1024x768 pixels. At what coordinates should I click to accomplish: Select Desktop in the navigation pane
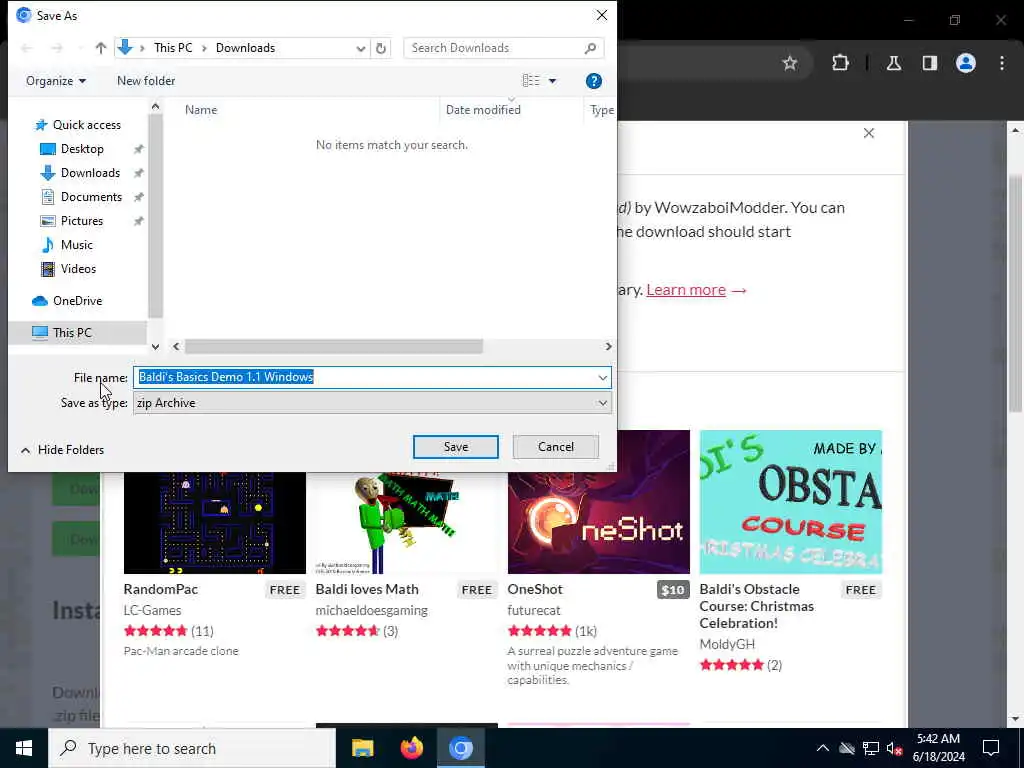(82, 149)
